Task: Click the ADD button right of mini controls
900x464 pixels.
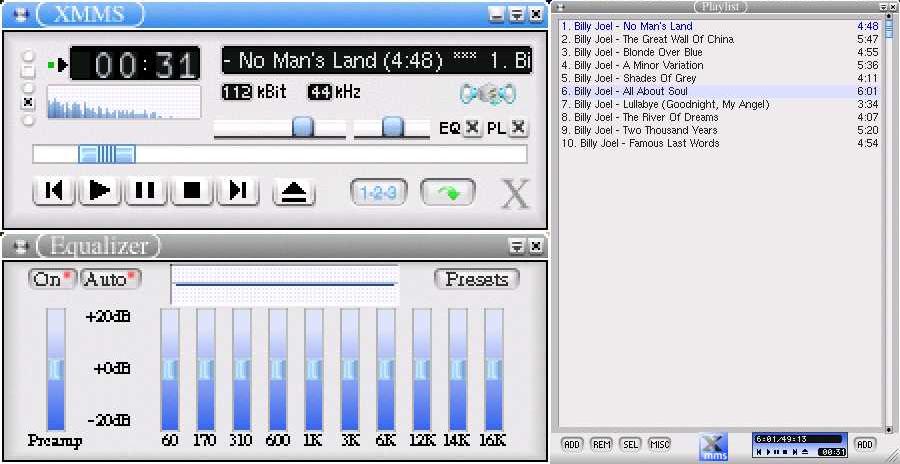Action: [x=865, y=444]
